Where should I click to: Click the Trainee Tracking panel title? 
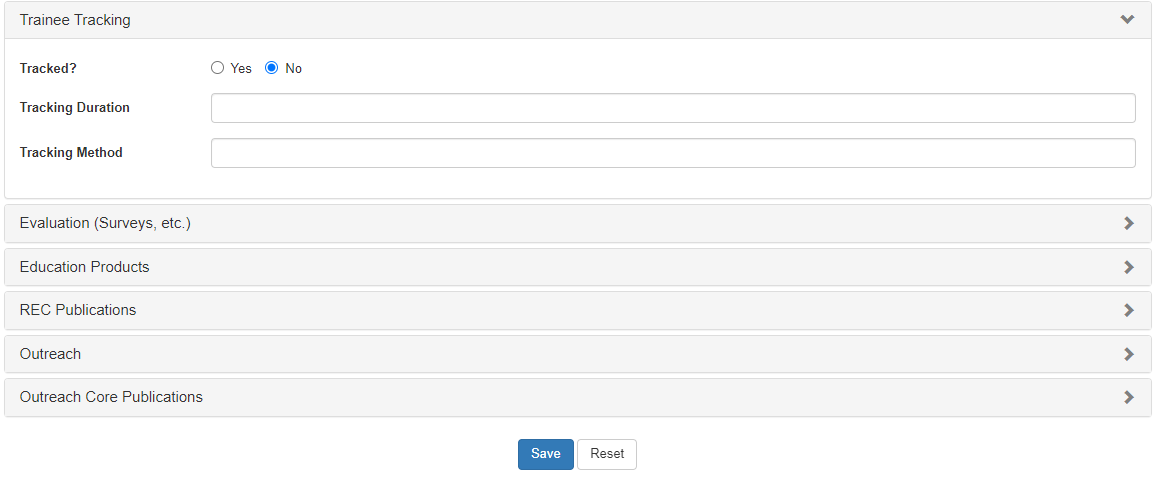75,20
